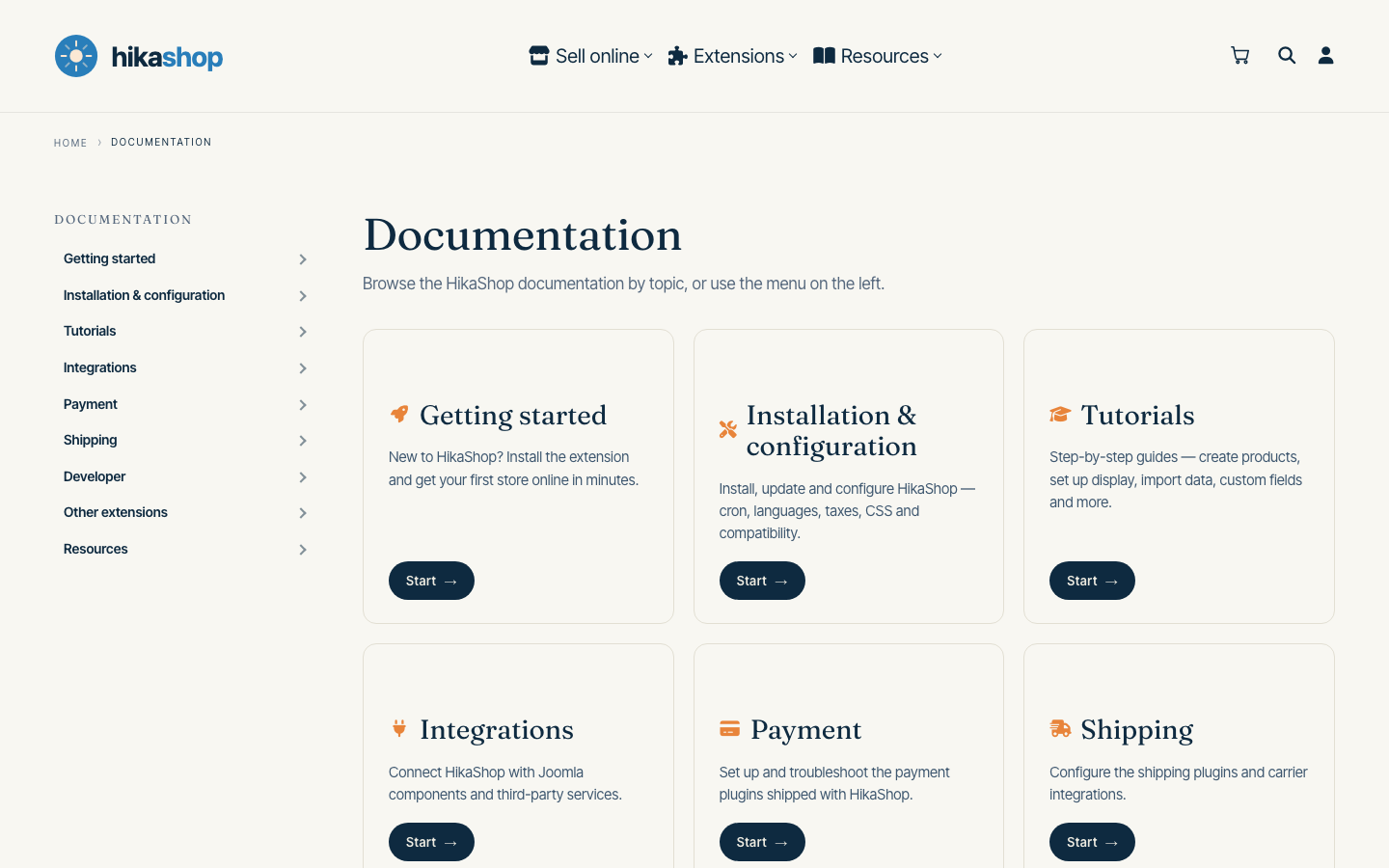Open the Resources dropdown in top navigation
1389x868 pixels.
coord(878,56)
